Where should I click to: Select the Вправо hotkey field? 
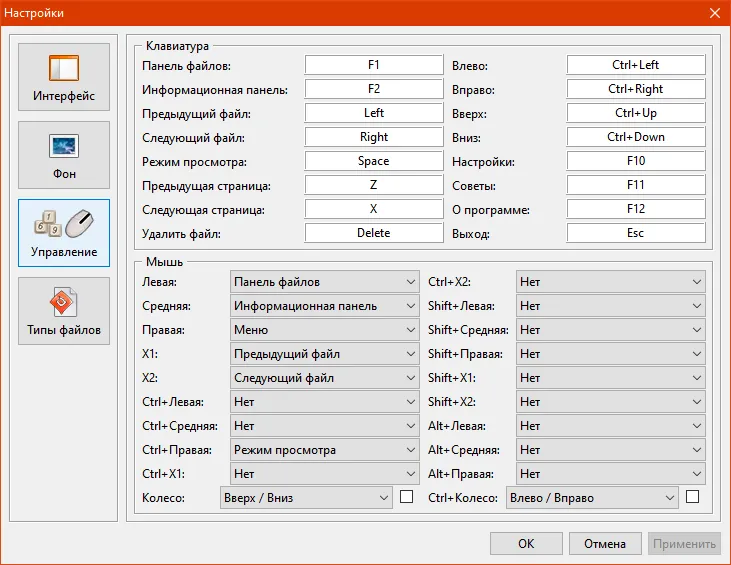pyautogui.click(x=636, y=89)
